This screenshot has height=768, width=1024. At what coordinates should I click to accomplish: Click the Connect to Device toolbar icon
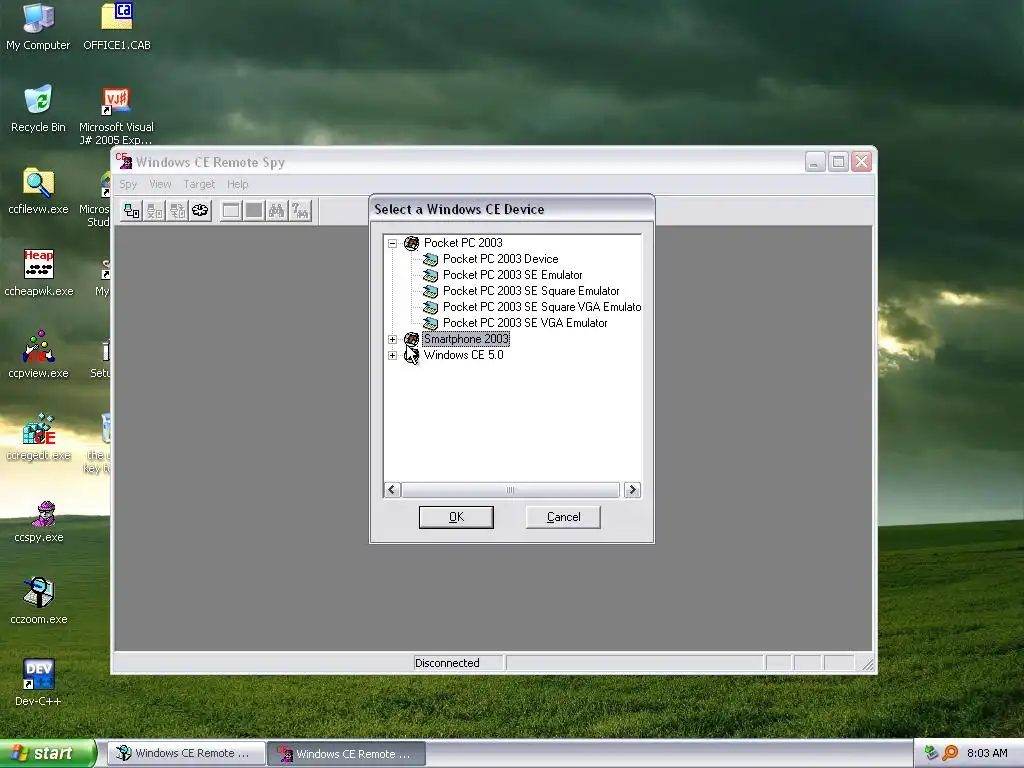pos(132,210)
